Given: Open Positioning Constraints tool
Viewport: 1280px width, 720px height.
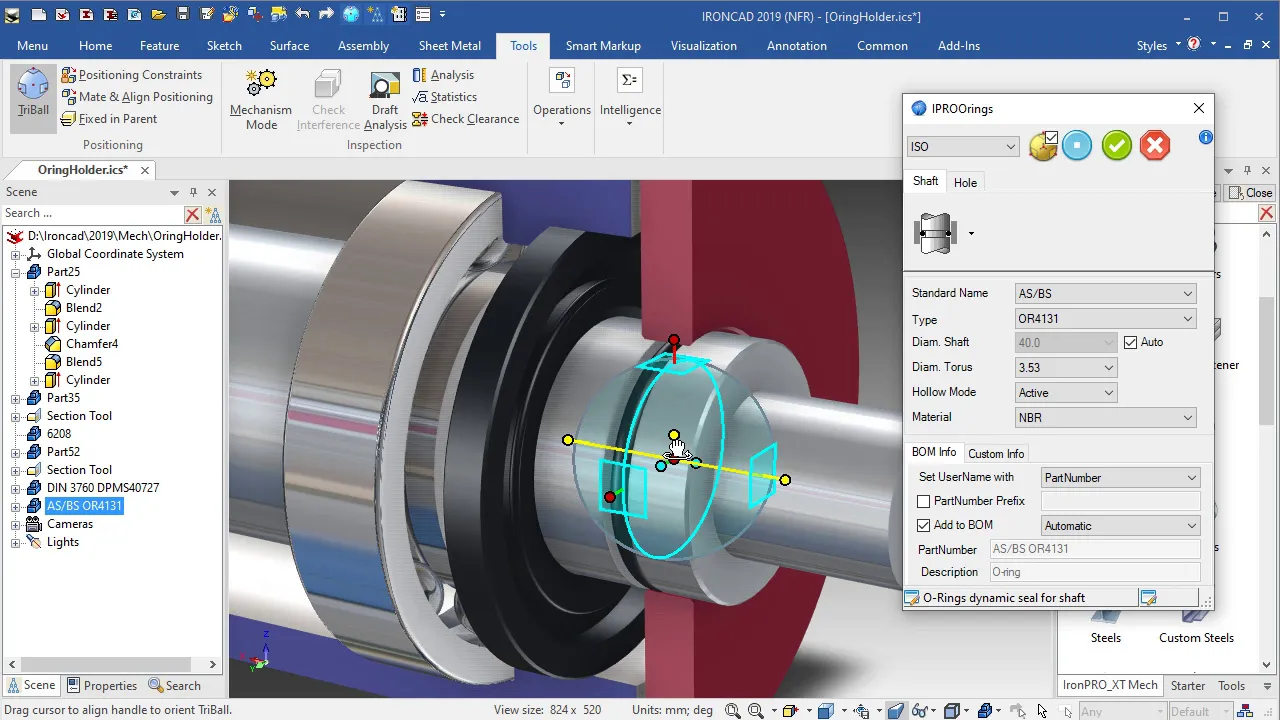Looking at the screenshot, I should click(132, 75).
